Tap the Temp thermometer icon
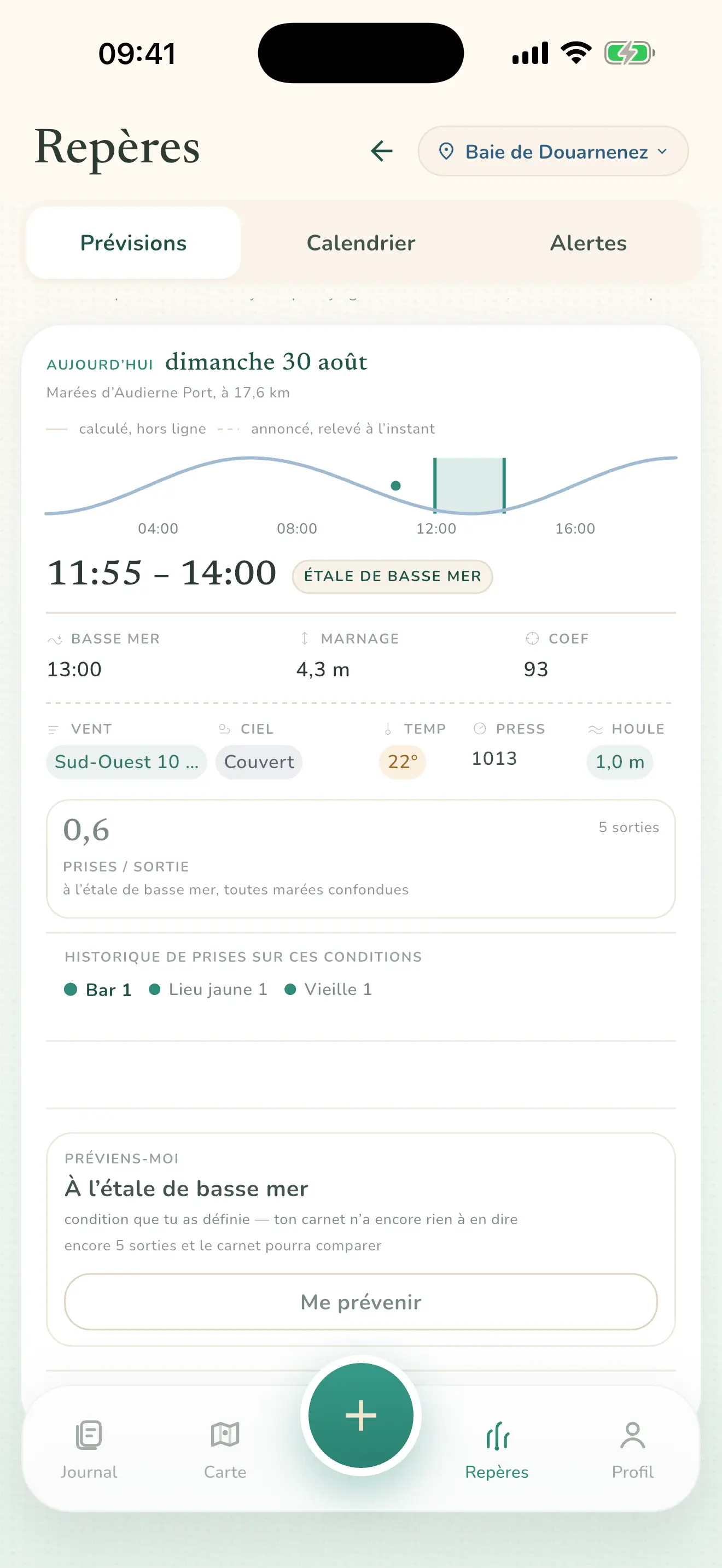The height and width of the screenshot is (1568, 722). click(388, 729)
